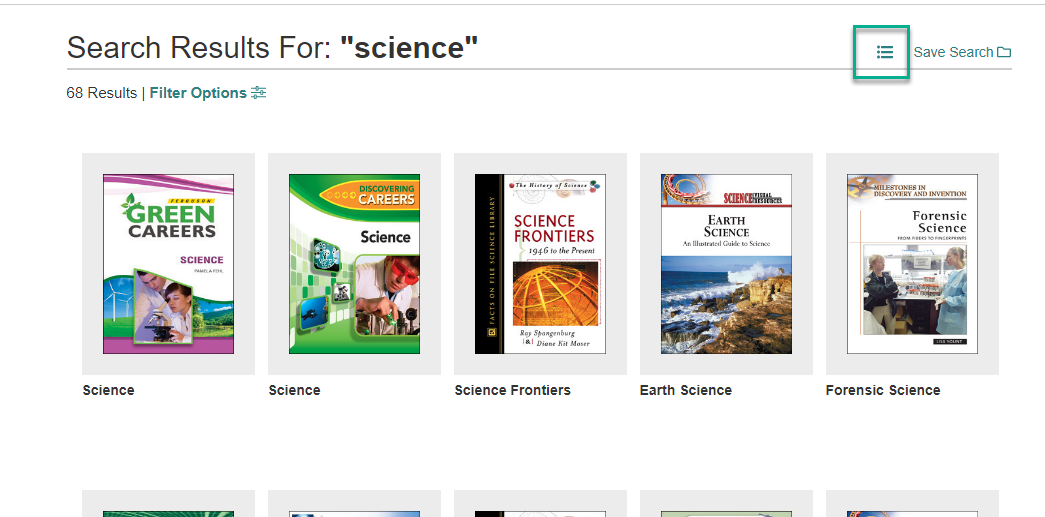
Task: View the Forensic Science book cover
Action: 912,264
